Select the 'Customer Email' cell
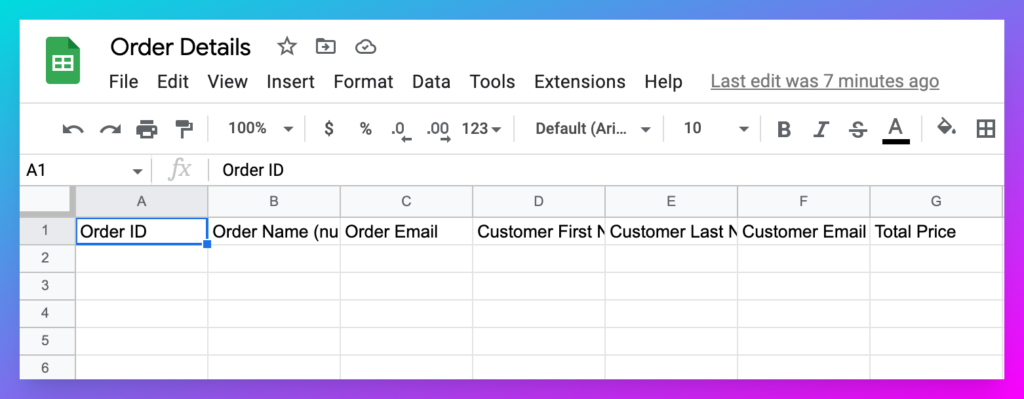 pyautogui.click(x=804, y=231)
